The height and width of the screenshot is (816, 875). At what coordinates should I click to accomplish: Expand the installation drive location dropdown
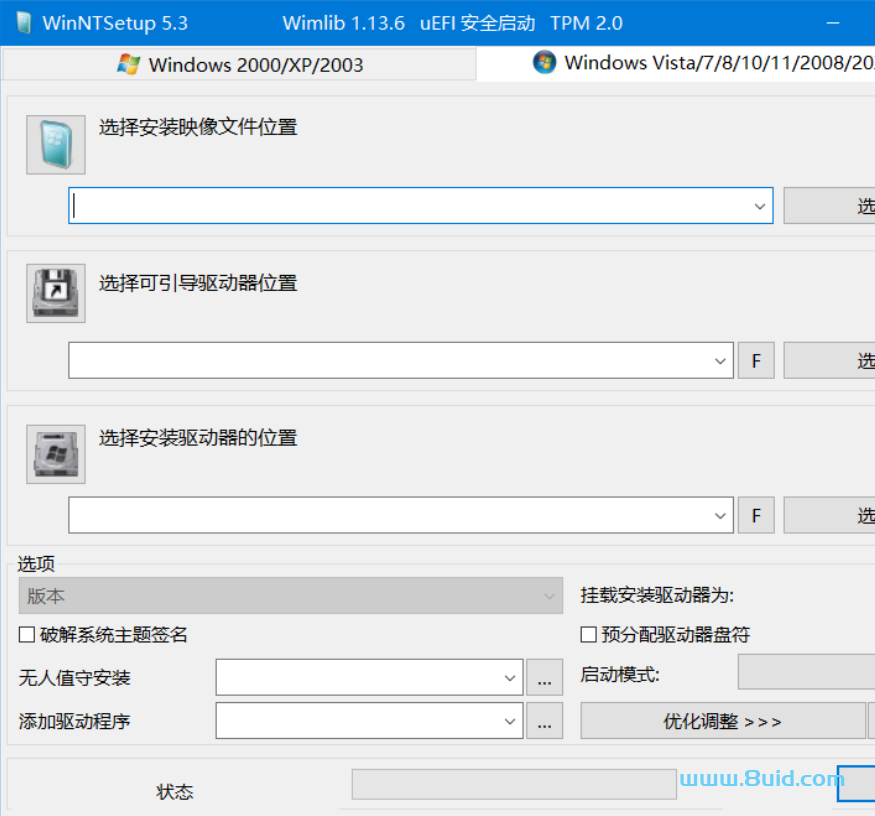(720, 516)
